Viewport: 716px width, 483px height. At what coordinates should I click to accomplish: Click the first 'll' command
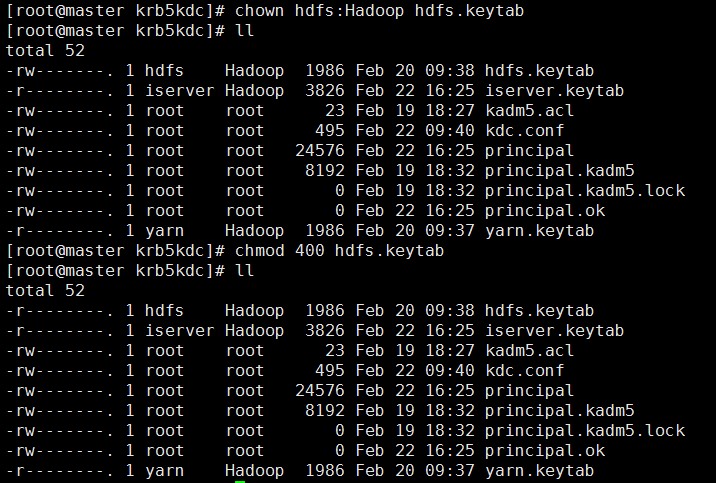244,31
